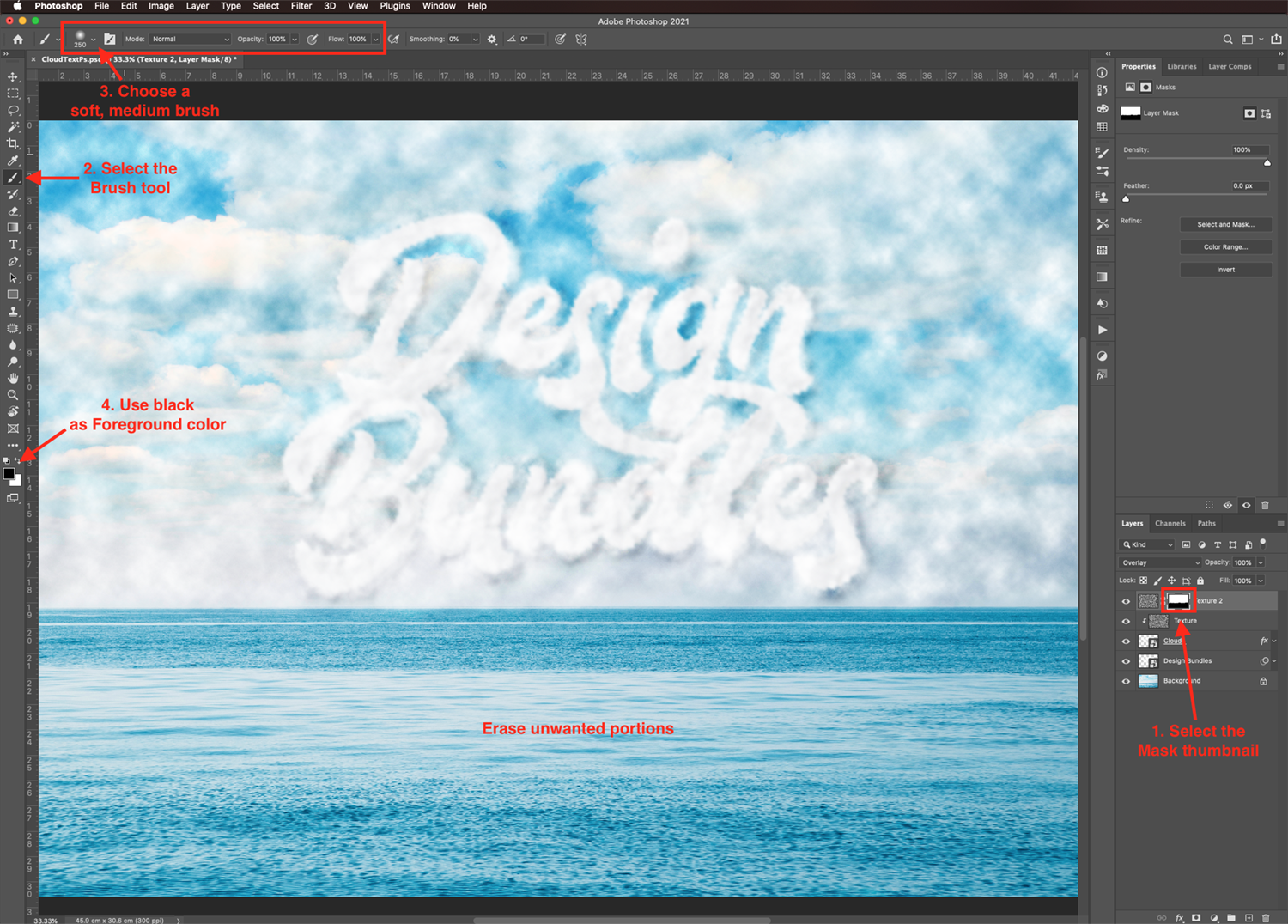Open the layer Opacity dropdown arrow

click(x=1261, y=562)
